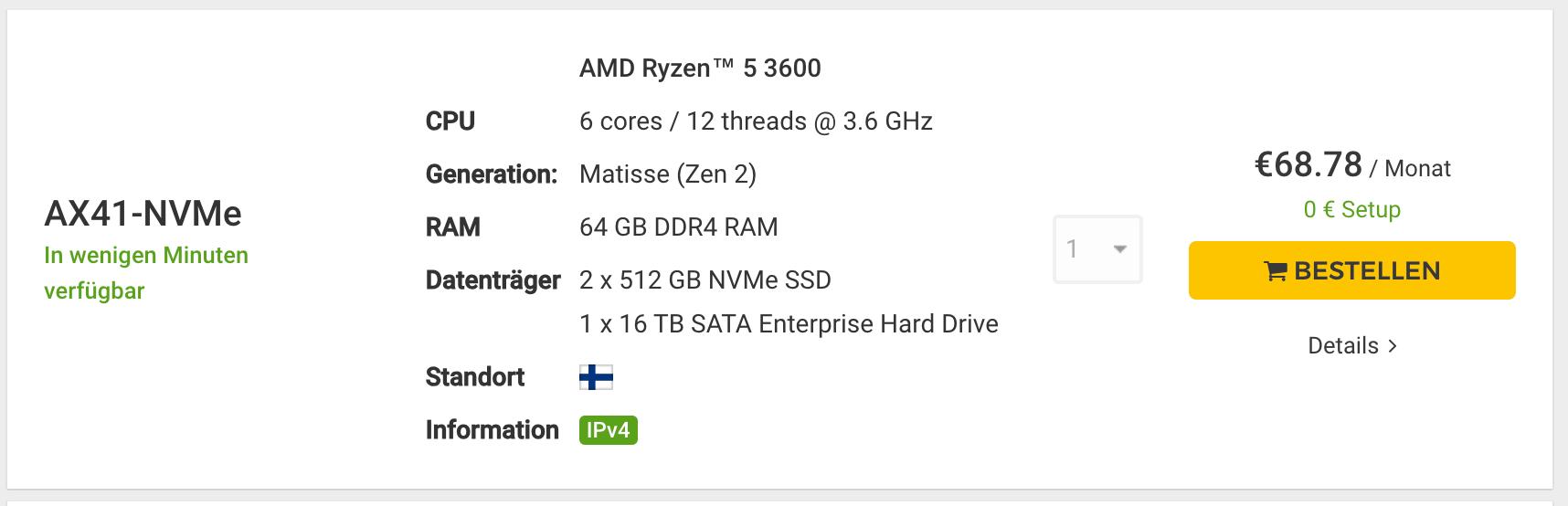Click the quantity dropdown arrow
1568x506 pixels.
(1119, 249)
